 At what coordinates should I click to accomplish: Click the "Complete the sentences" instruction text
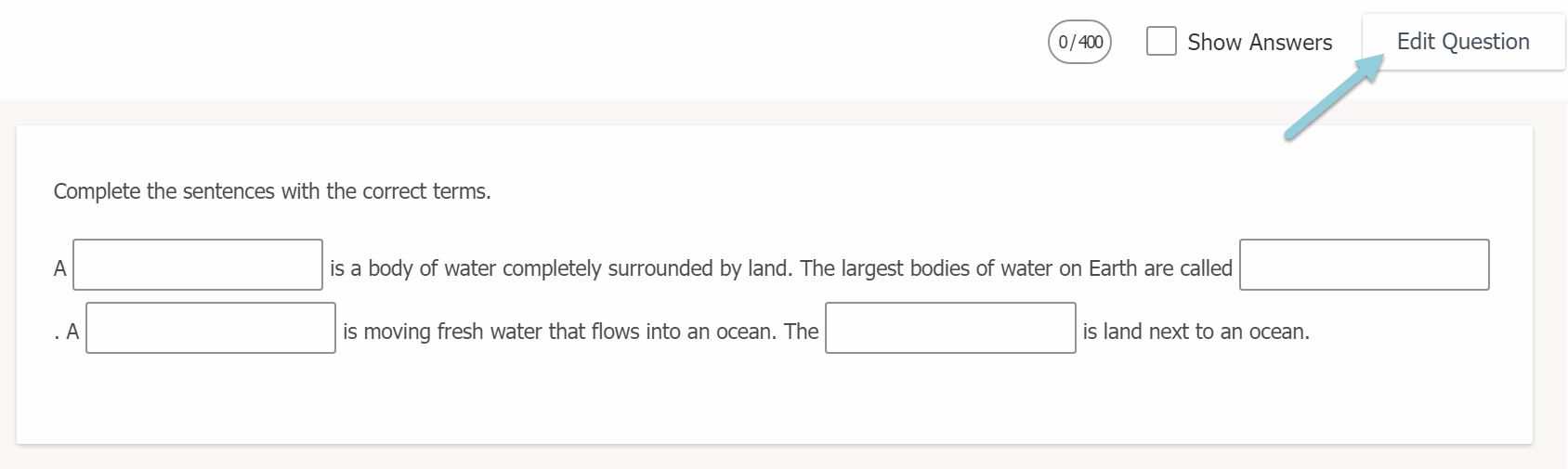click(x=271, y=191)
